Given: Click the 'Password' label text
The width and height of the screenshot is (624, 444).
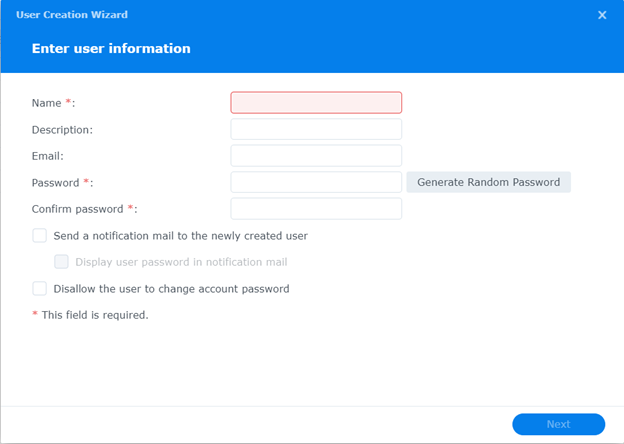Looking at the screenshot, I should coord(56,183).
